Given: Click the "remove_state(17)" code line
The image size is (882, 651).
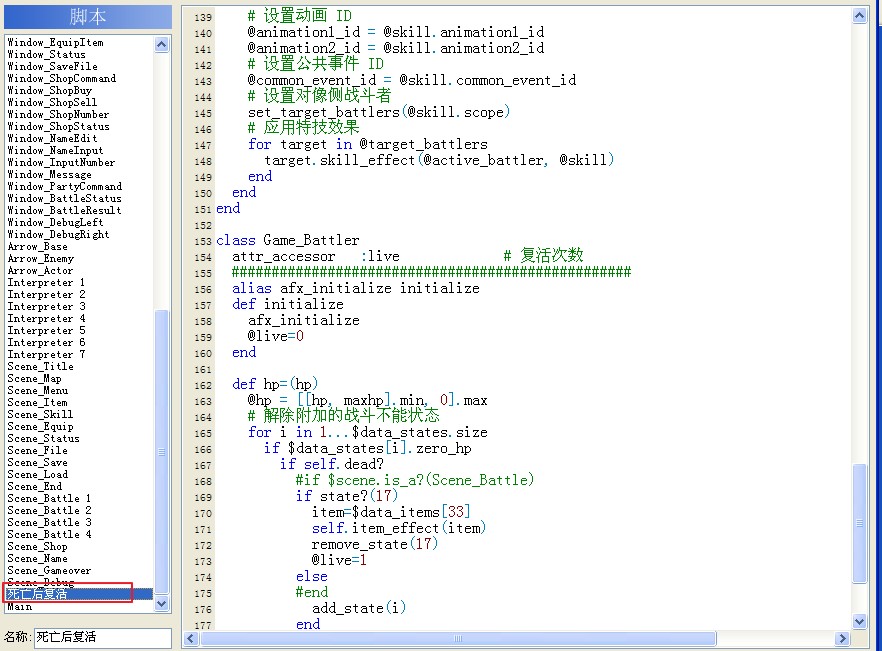Looking at the screenshot, I should [x=374, y=544].
